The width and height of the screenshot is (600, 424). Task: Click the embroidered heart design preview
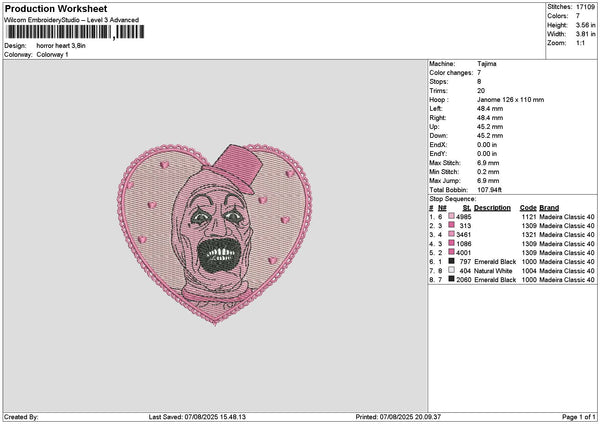215,234
